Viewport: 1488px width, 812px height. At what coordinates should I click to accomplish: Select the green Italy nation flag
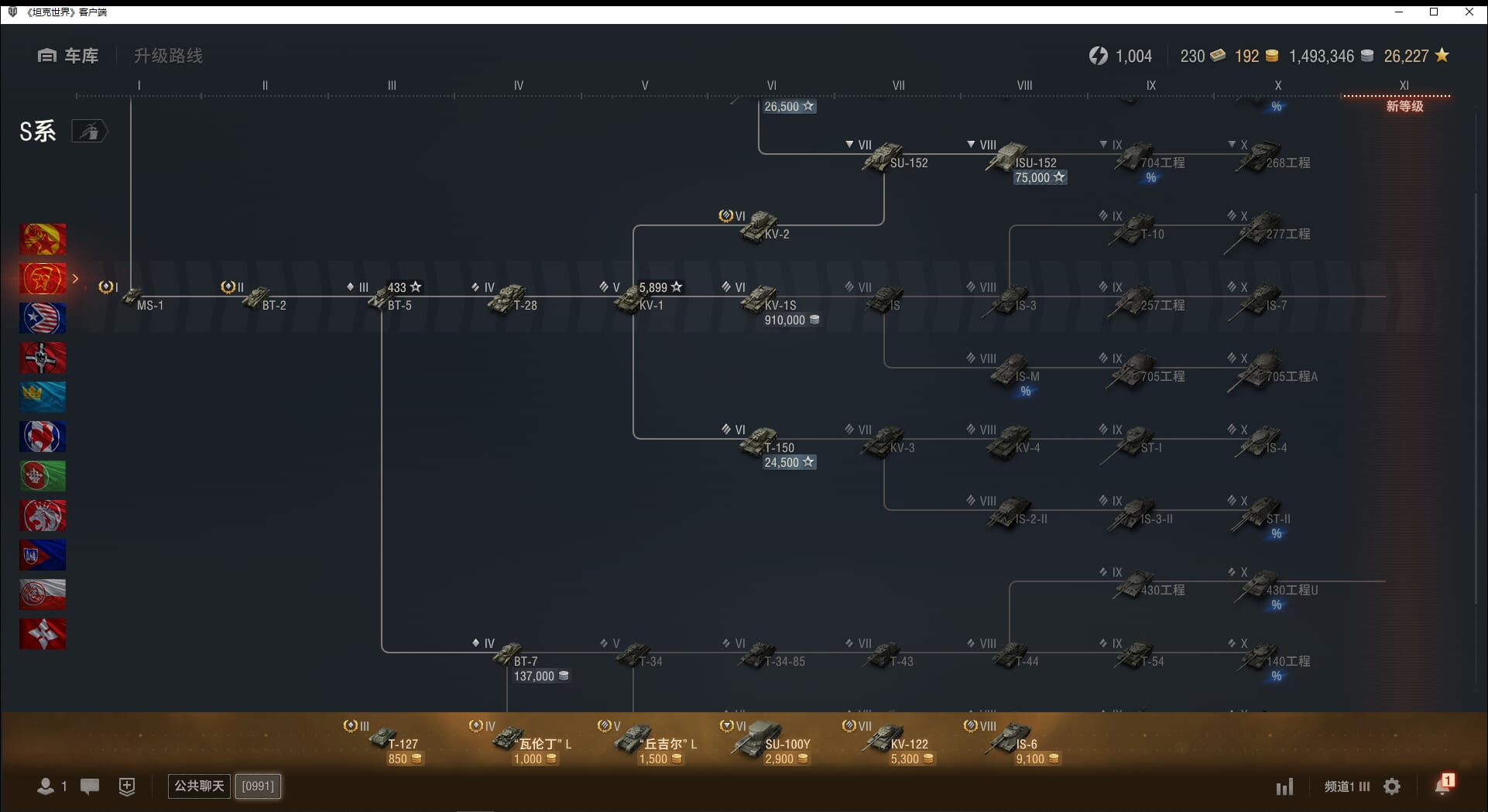43,476
